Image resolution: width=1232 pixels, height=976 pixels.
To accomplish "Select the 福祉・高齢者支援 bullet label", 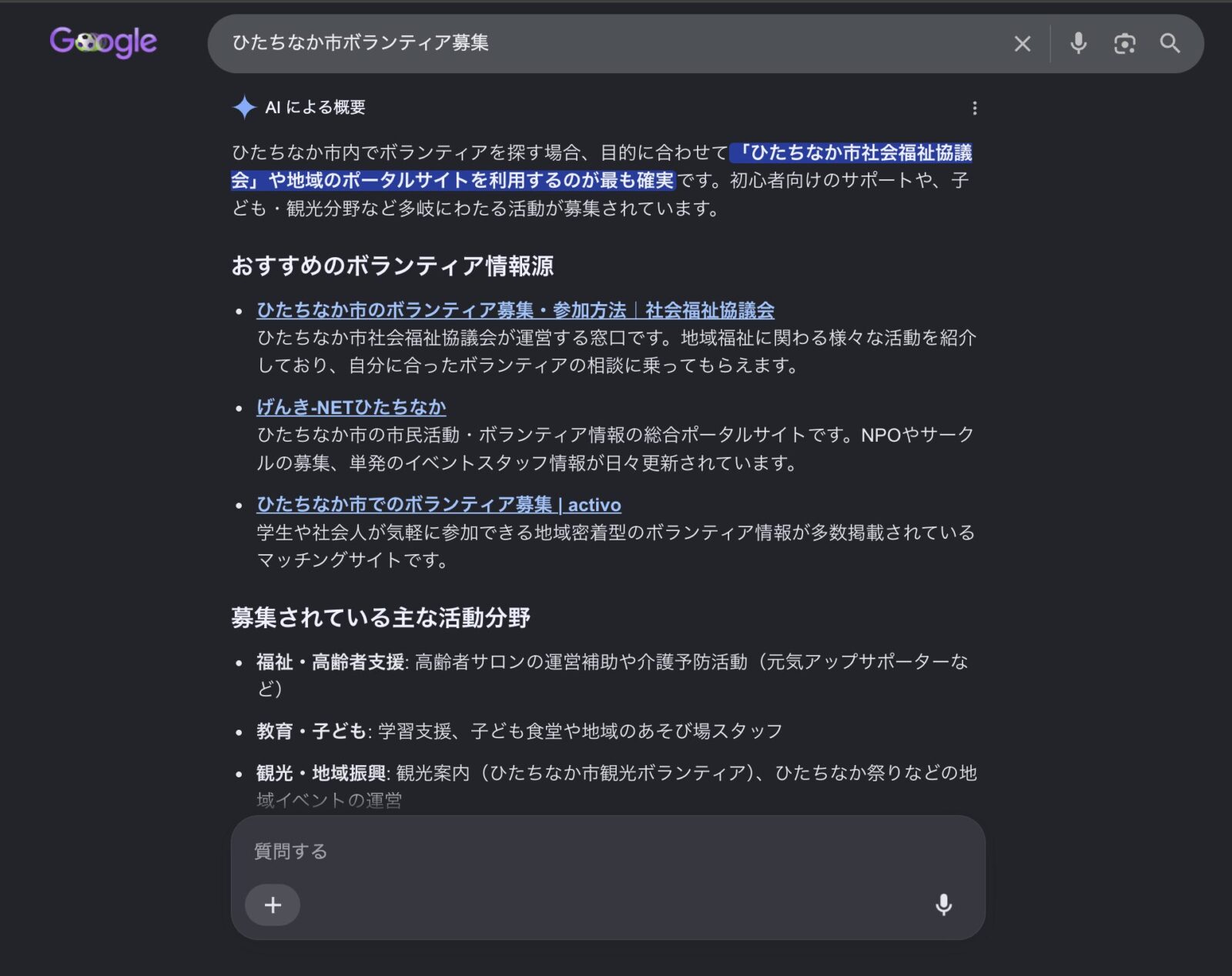I will click(330, 662).
